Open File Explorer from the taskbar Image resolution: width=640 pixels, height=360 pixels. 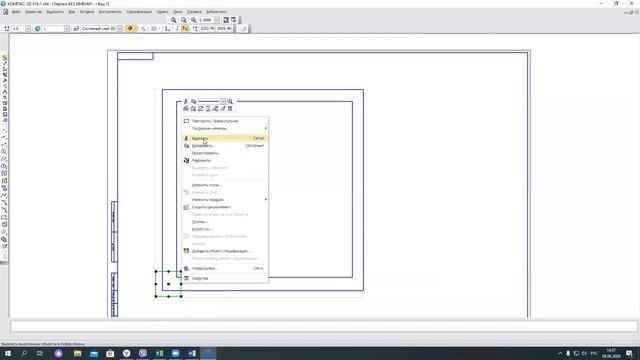[78, 353]
